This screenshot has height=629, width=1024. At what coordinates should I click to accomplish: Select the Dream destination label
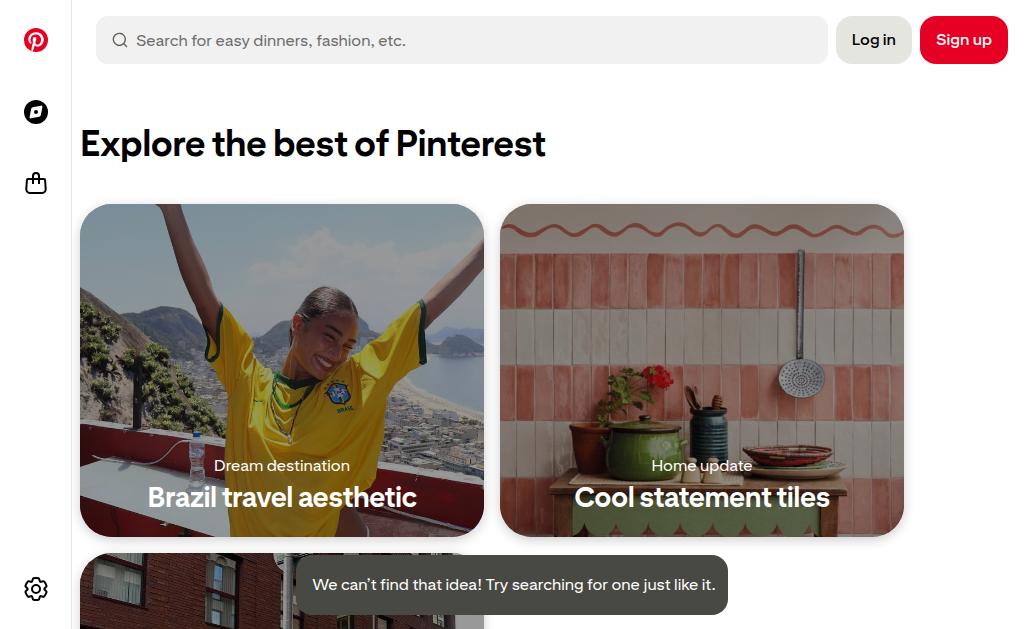[x=281, y=466]
